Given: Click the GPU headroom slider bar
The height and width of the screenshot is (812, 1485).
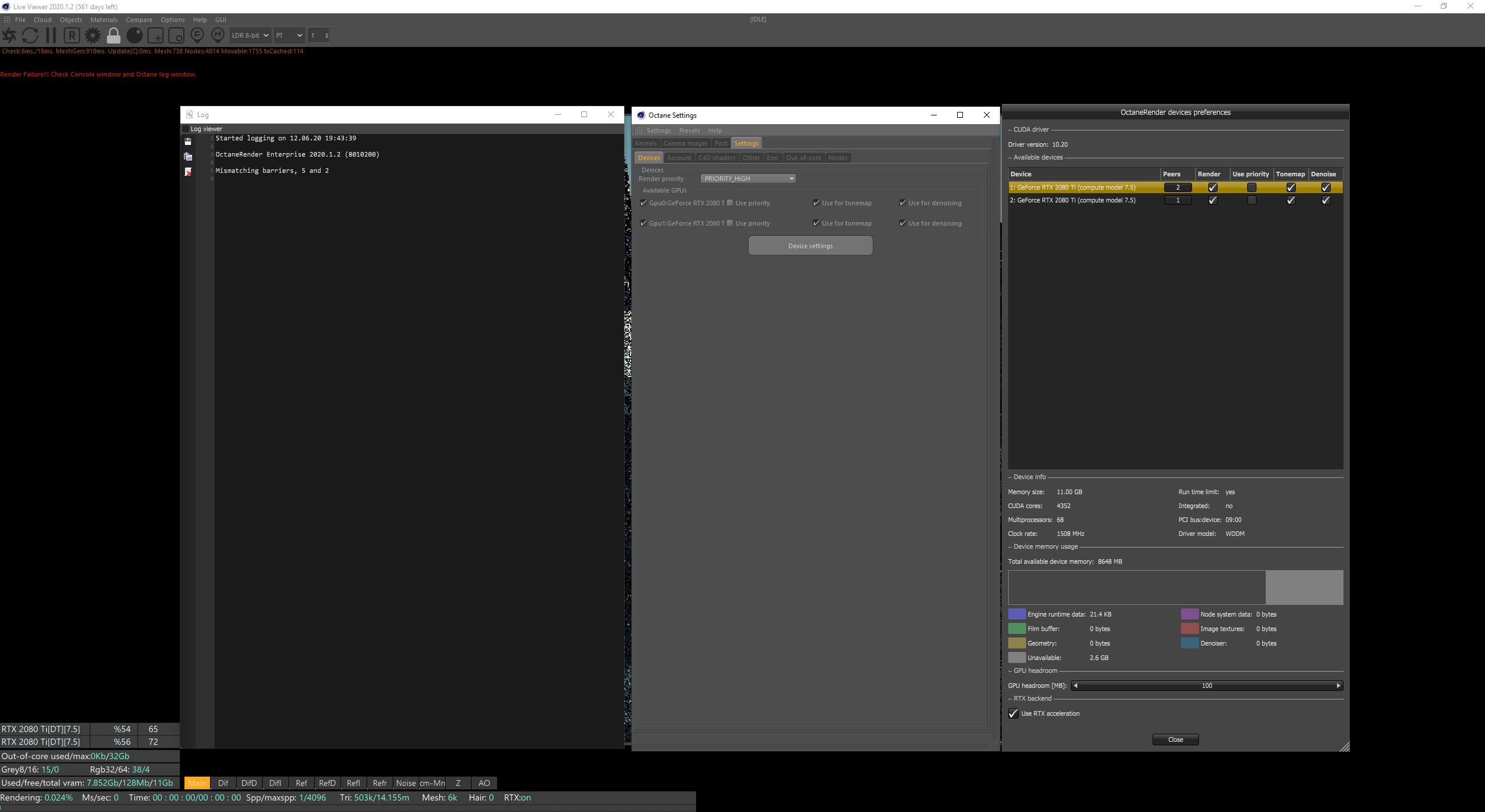Looking at the screenshot, I should tap(1207, 686).
